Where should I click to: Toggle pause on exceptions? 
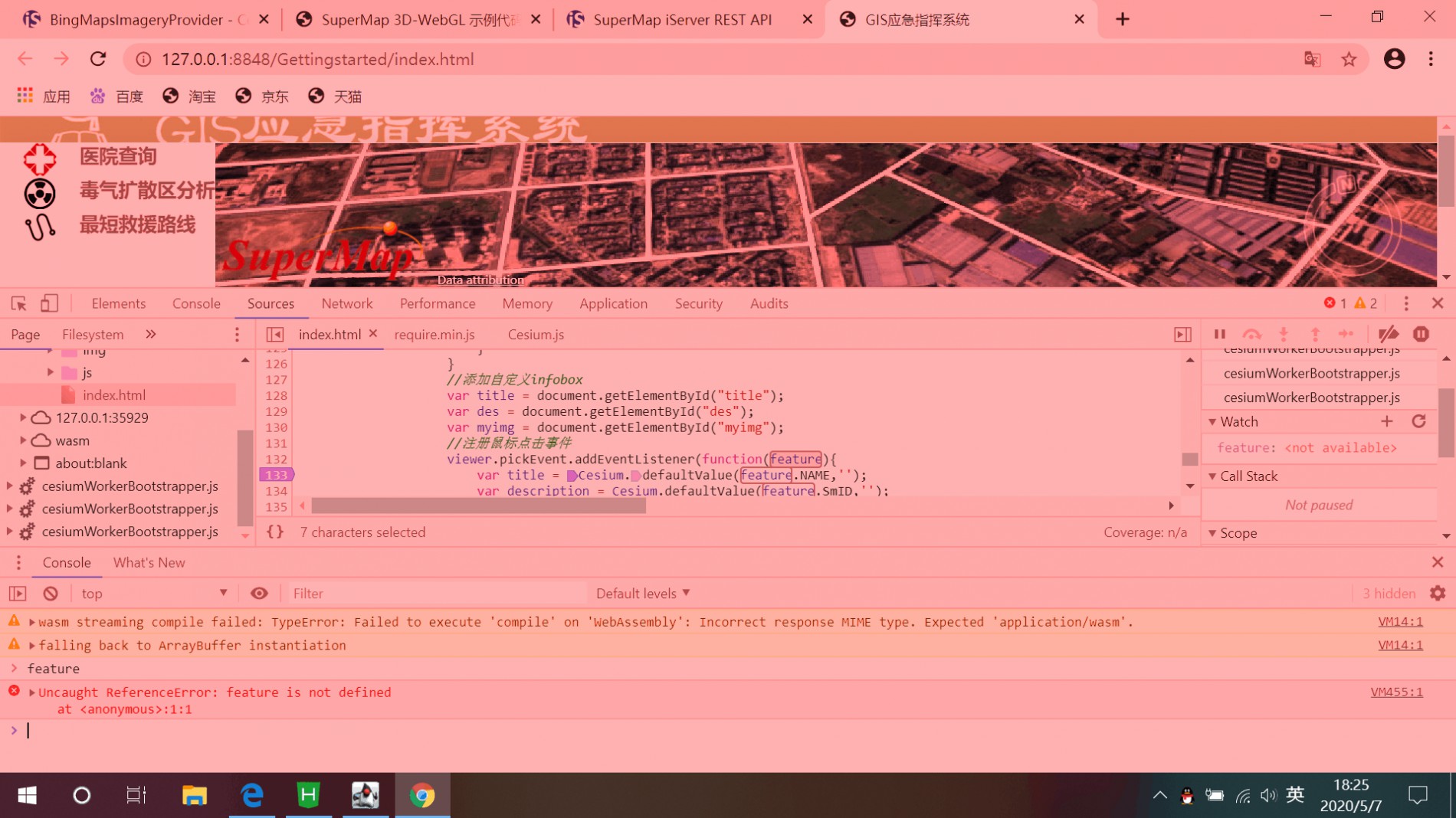[1421, 335]
